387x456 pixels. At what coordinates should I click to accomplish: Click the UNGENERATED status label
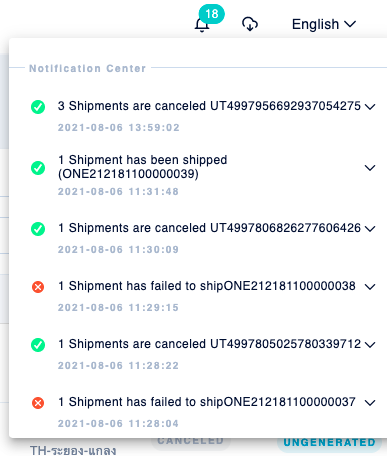[329, 442]
